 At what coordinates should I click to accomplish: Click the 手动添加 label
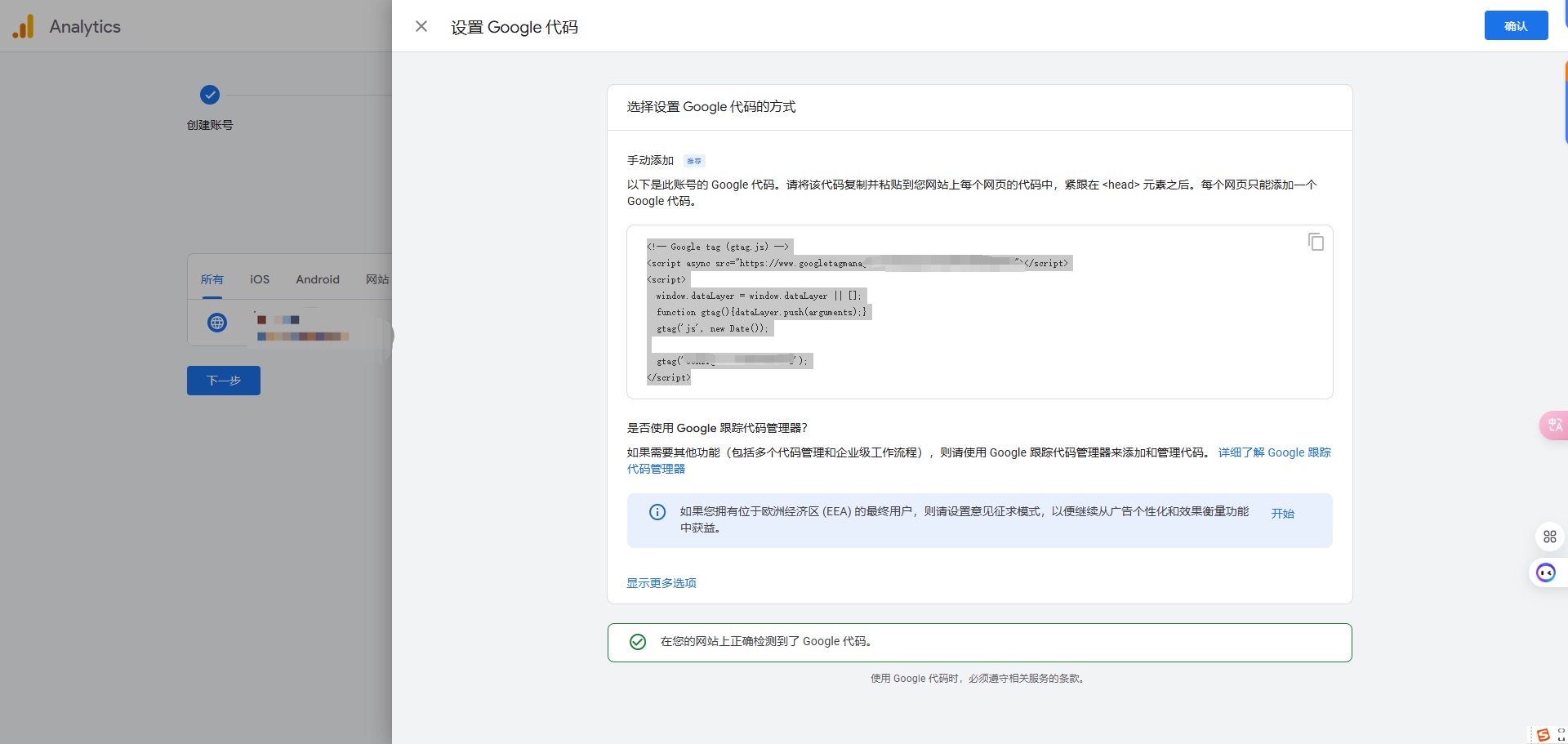click(x=650, y=160)
